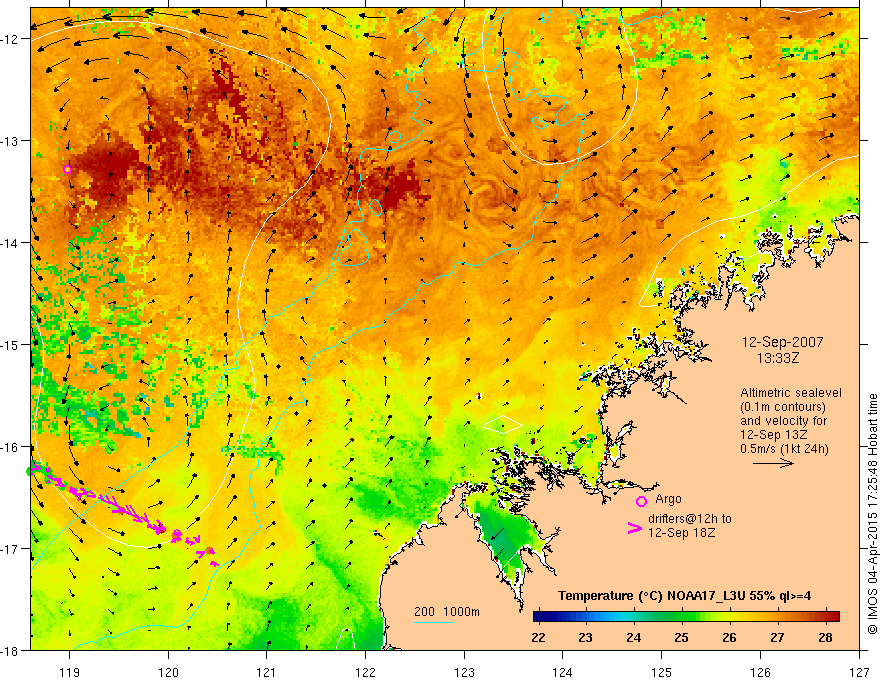
Task: Click the '200 1000m' depth contour label
Action: click(447, 612)
